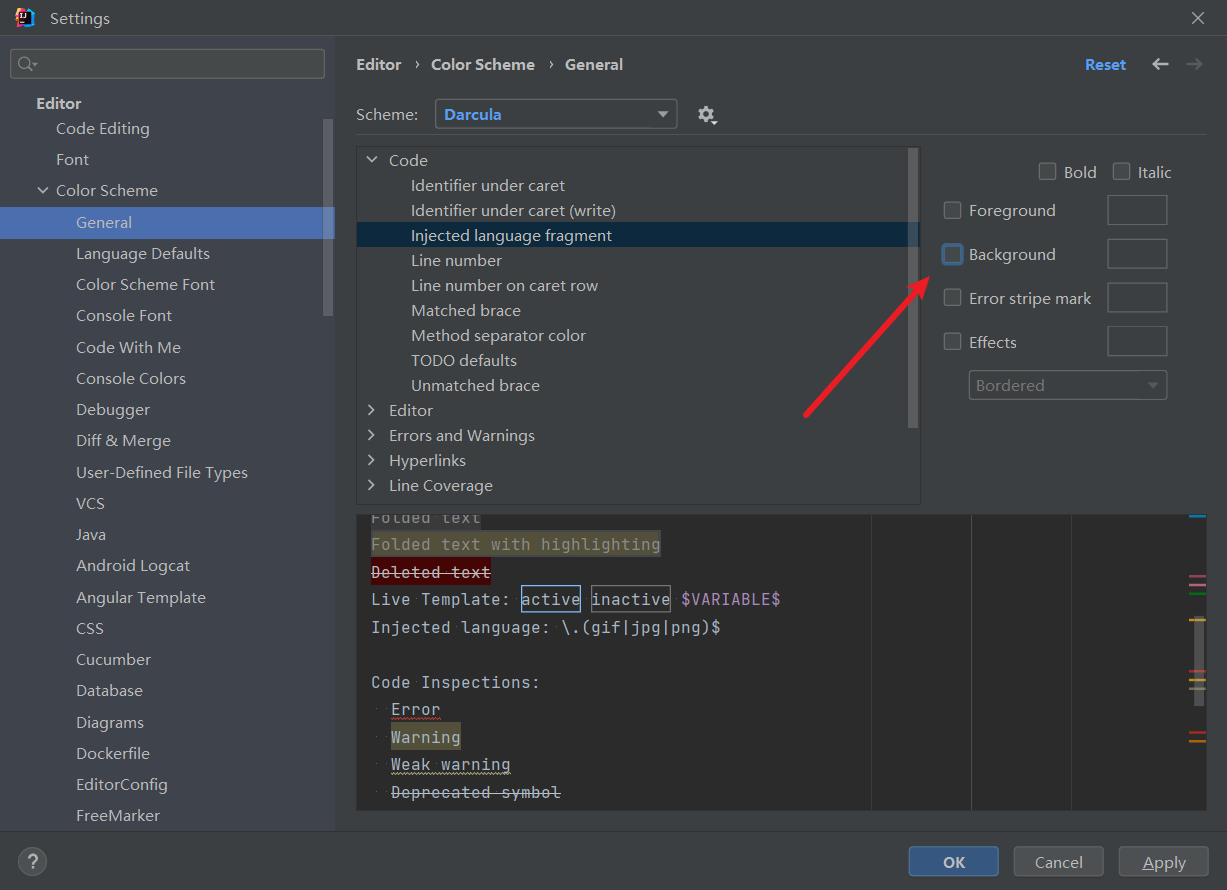Select the Matched brace item
The width and height of the screenshot is (1227, 890).
click(x=466, y=310)
